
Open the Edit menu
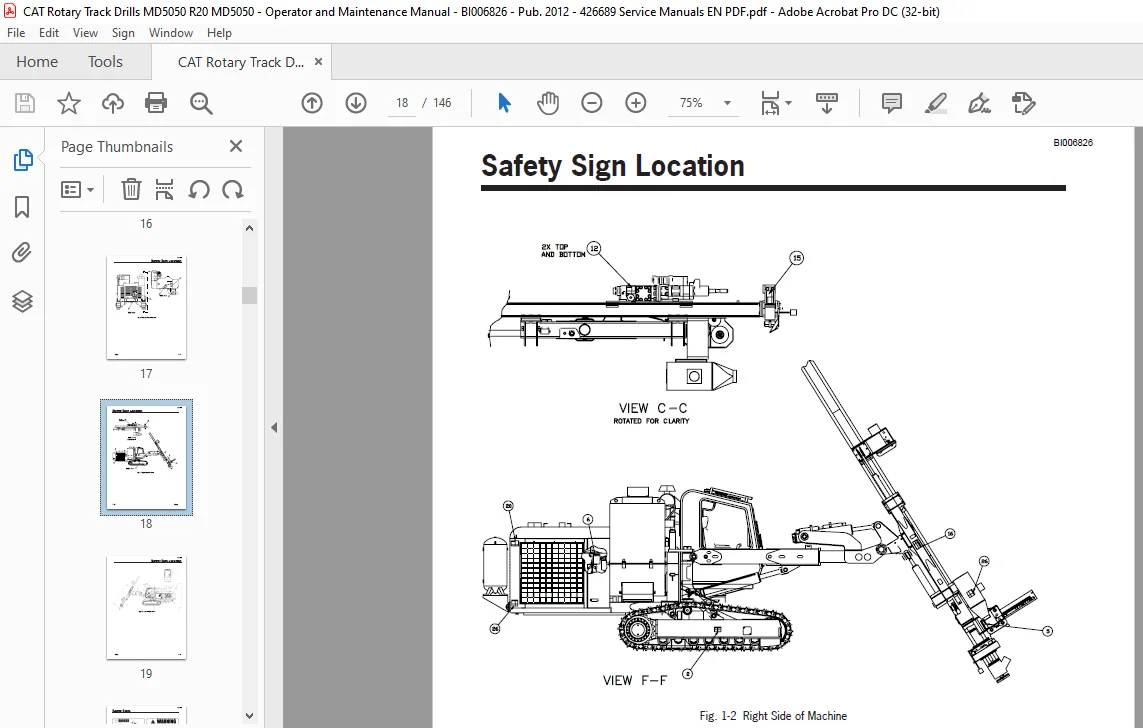click(49, 33)
